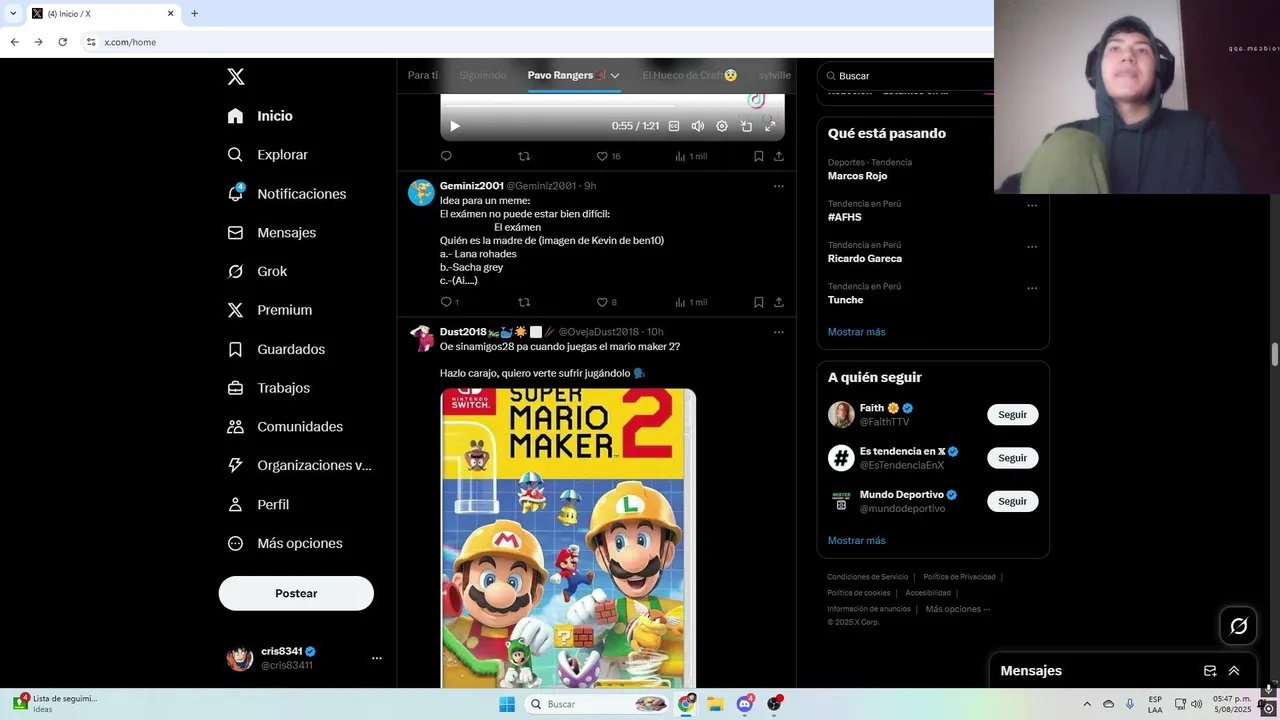Open Super Mario Maker 2 image
Image resolution: width=1280 pixels, height=720 pixels.
point(568,538)
